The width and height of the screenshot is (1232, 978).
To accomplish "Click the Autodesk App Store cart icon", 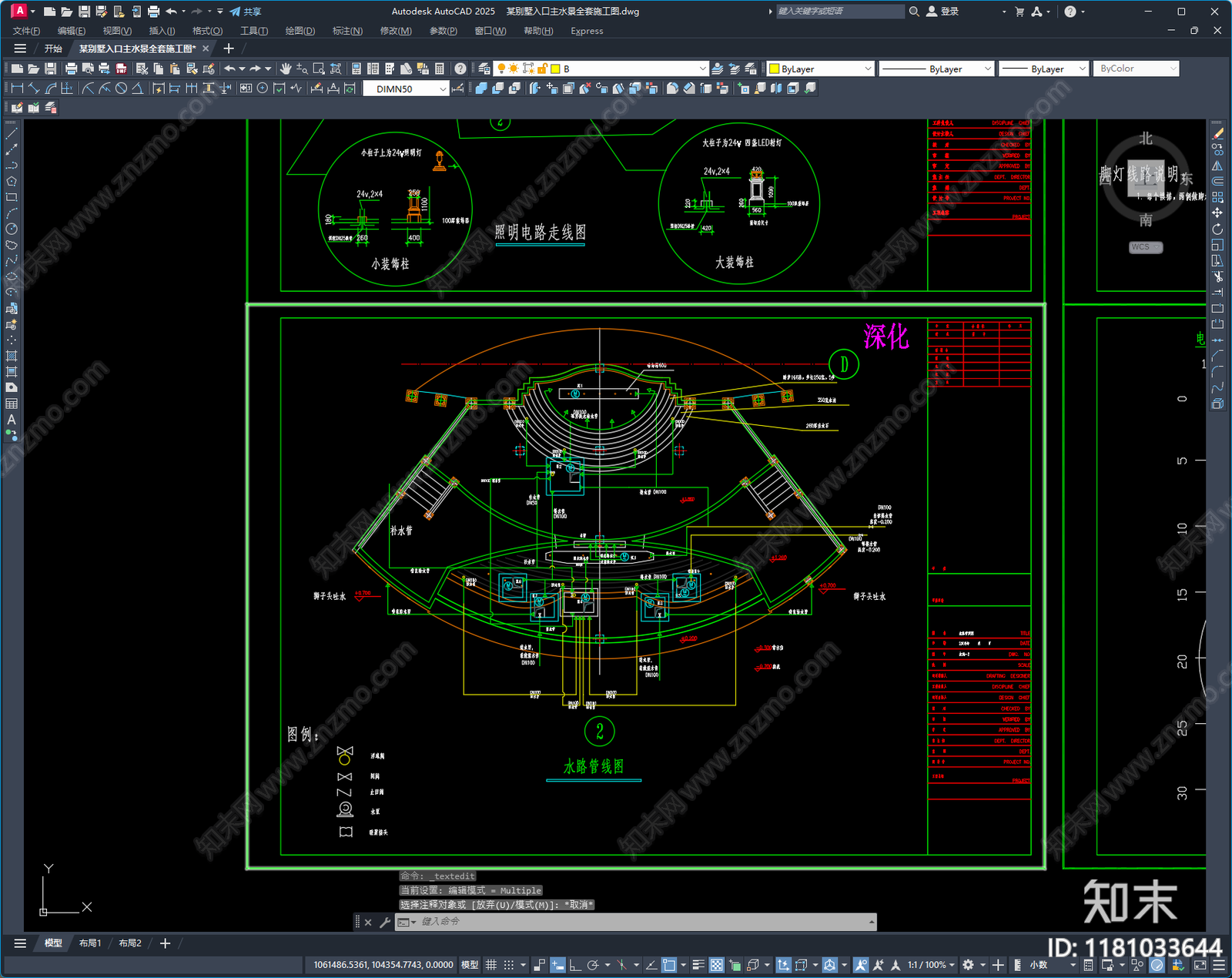I will tap(1019, 12).
